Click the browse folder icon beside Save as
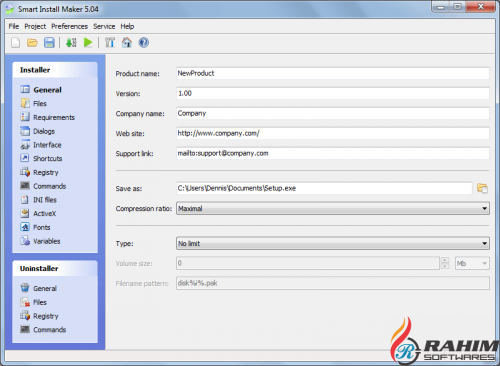This screenshot has width=500, height=366. click(482, 188)
